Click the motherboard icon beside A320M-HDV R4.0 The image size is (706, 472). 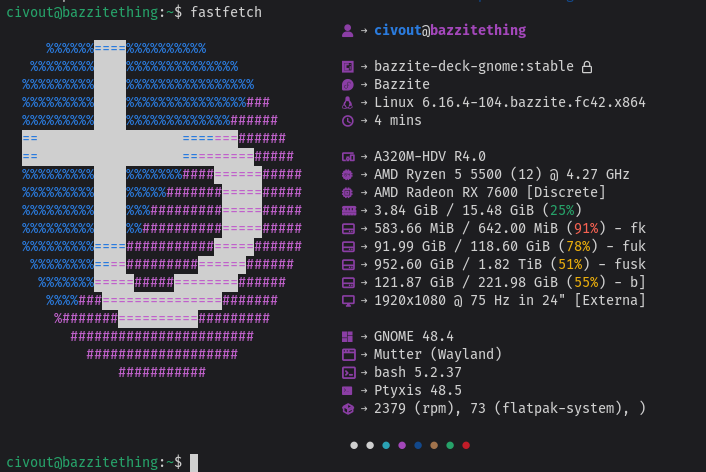(x=348, y=157)
